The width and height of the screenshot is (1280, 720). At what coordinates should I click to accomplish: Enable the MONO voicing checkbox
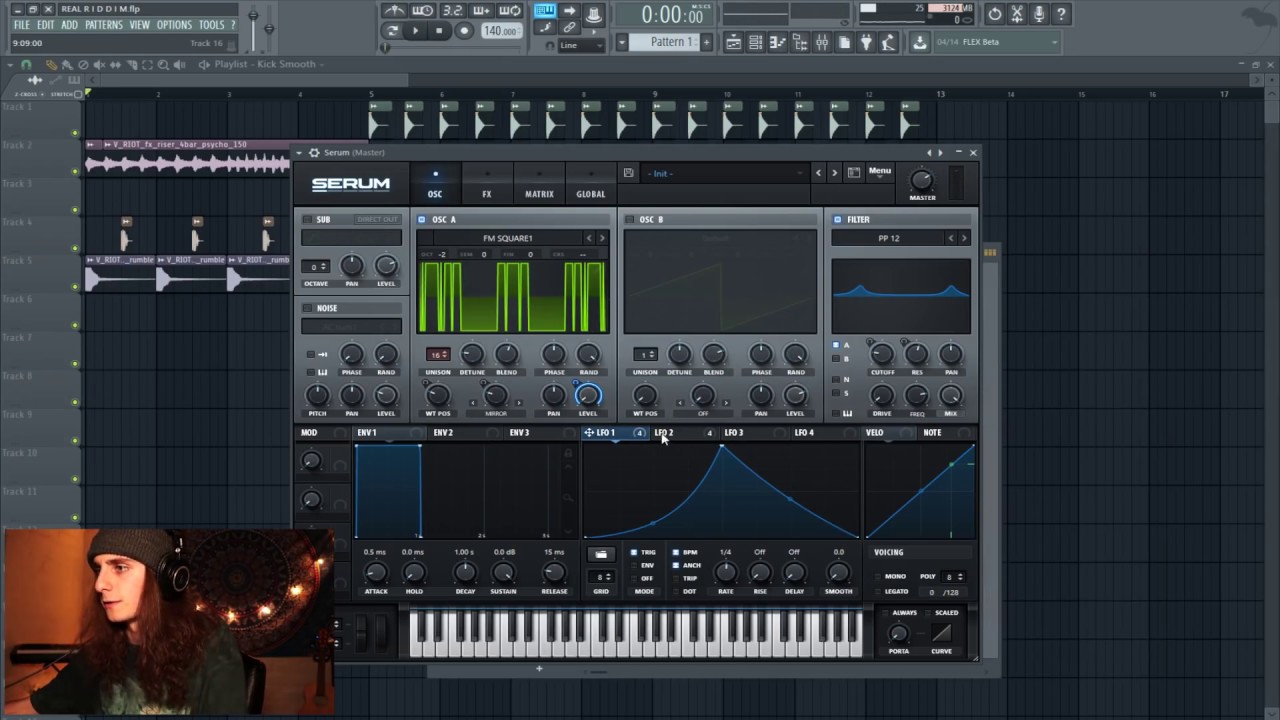[x=878, y=576]
